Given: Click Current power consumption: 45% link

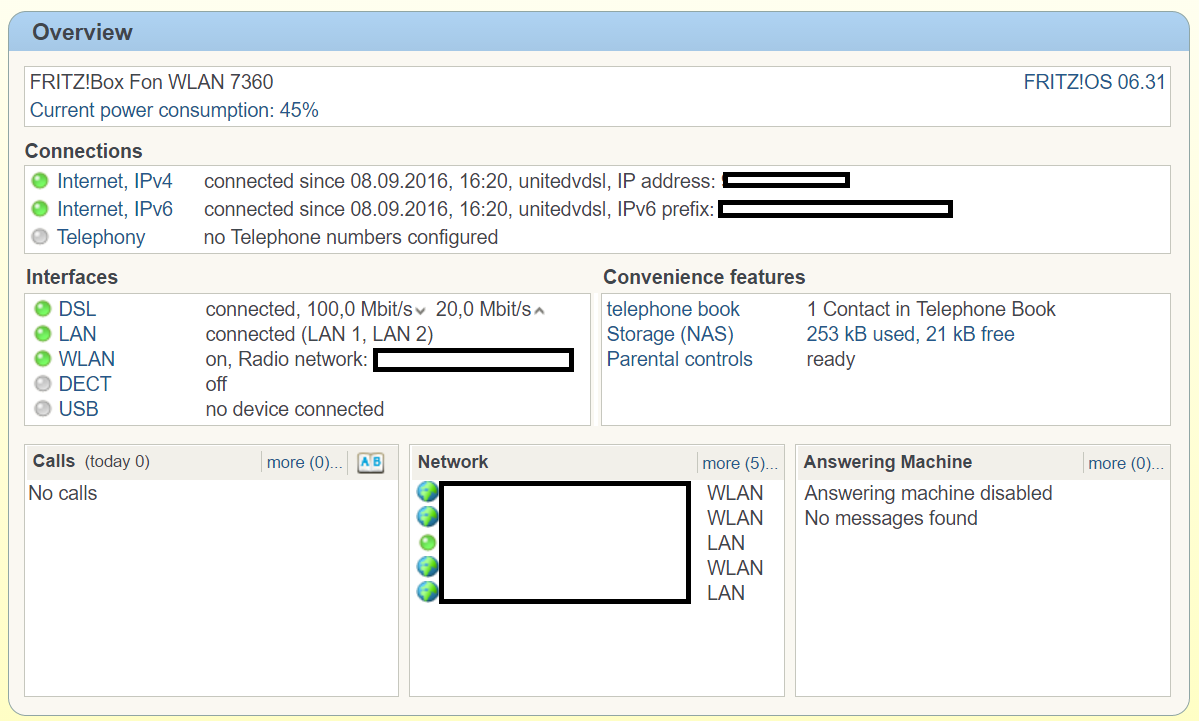Looking at the screenshot, I should click(174, 110).
